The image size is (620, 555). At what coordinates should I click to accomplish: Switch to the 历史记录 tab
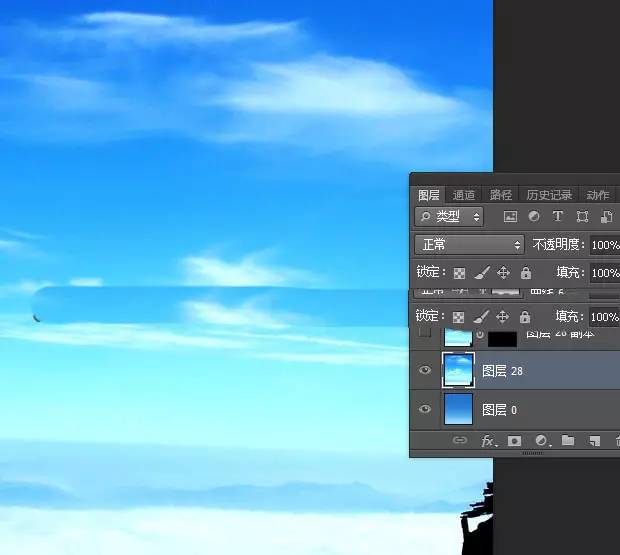[x=549, y=195]
